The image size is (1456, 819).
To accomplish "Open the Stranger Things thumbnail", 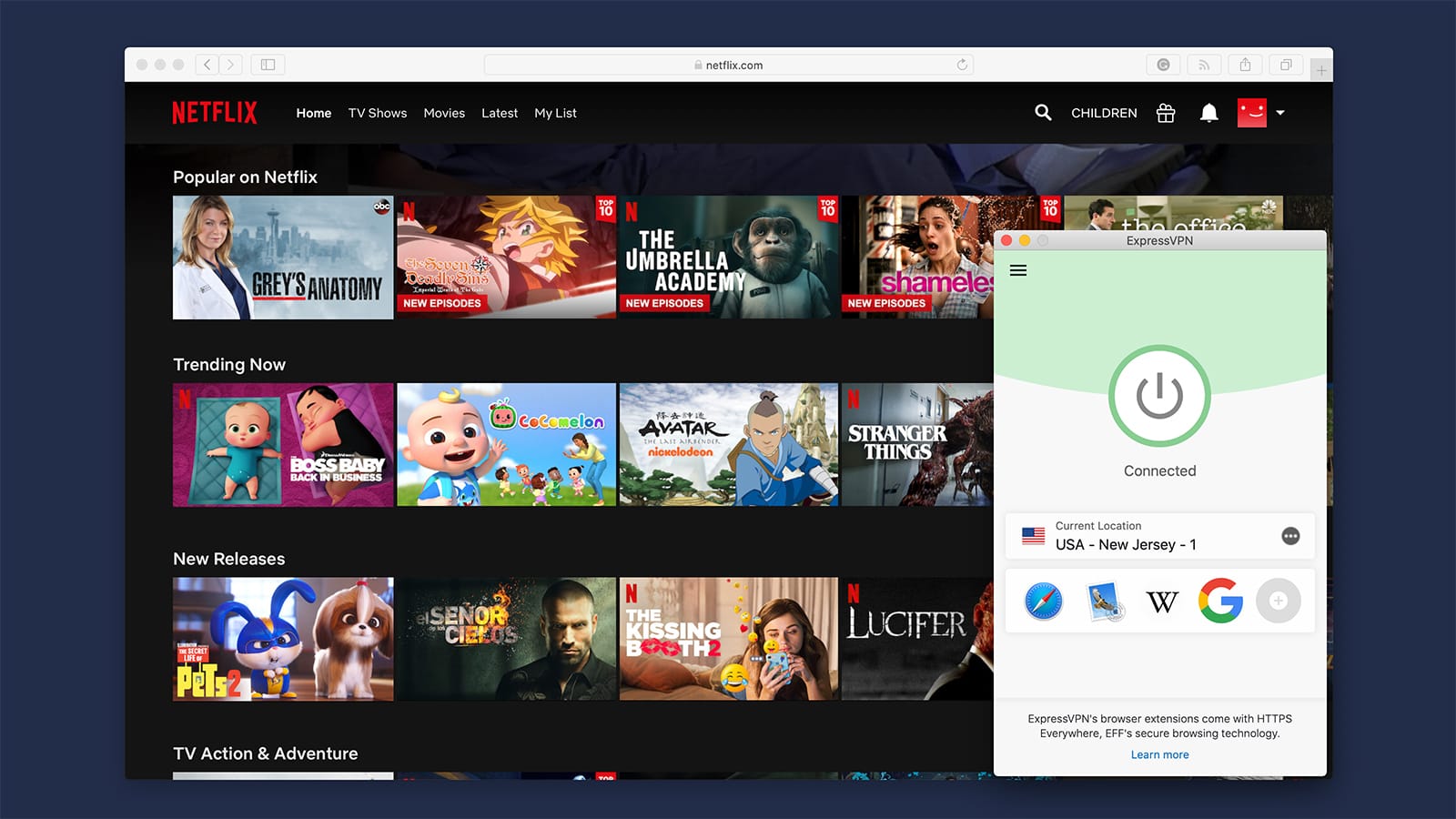I will click(917, 445).
